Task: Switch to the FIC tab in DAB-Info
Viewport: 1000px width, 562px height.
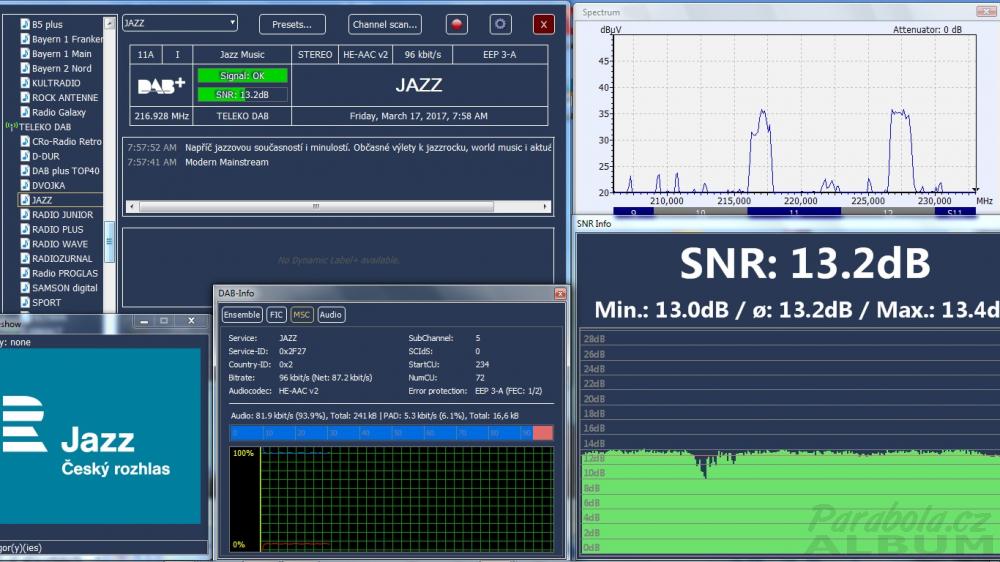Action: pos(276,314)
